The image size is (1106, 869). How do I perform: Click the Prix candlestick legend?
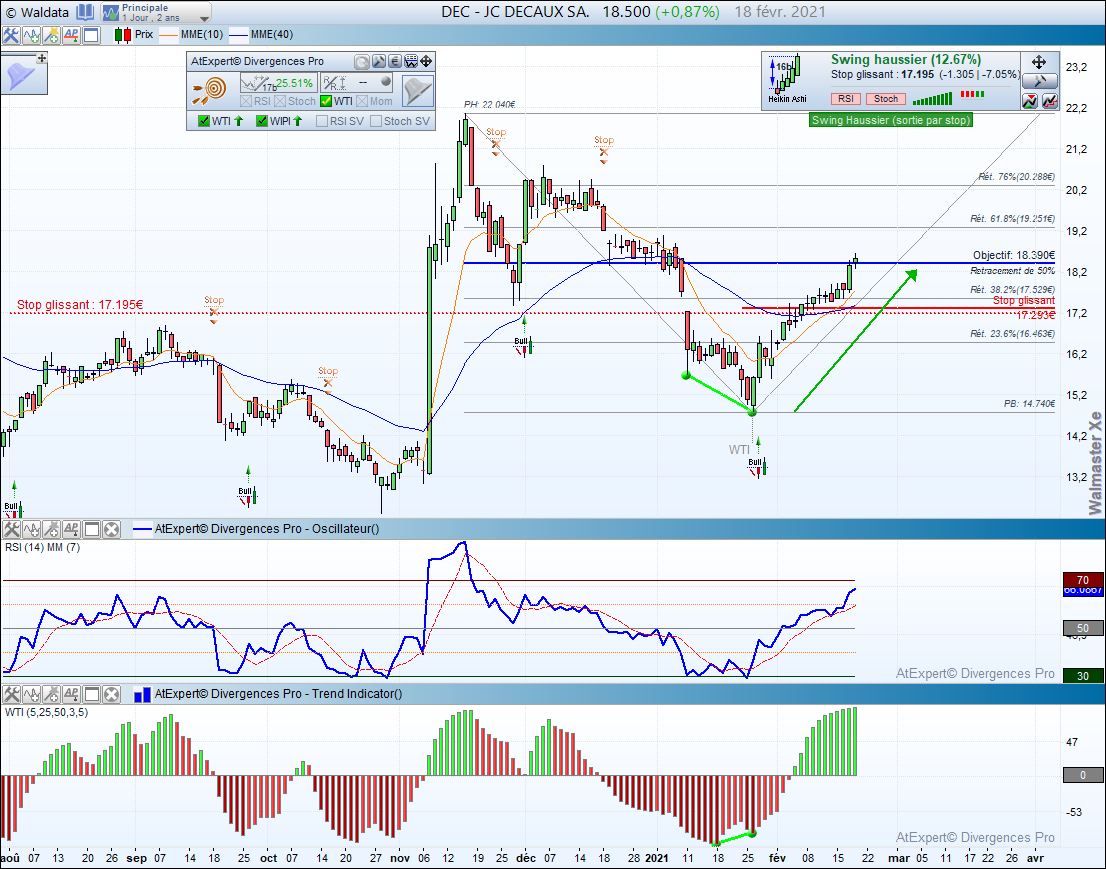[x=134, y=35]
